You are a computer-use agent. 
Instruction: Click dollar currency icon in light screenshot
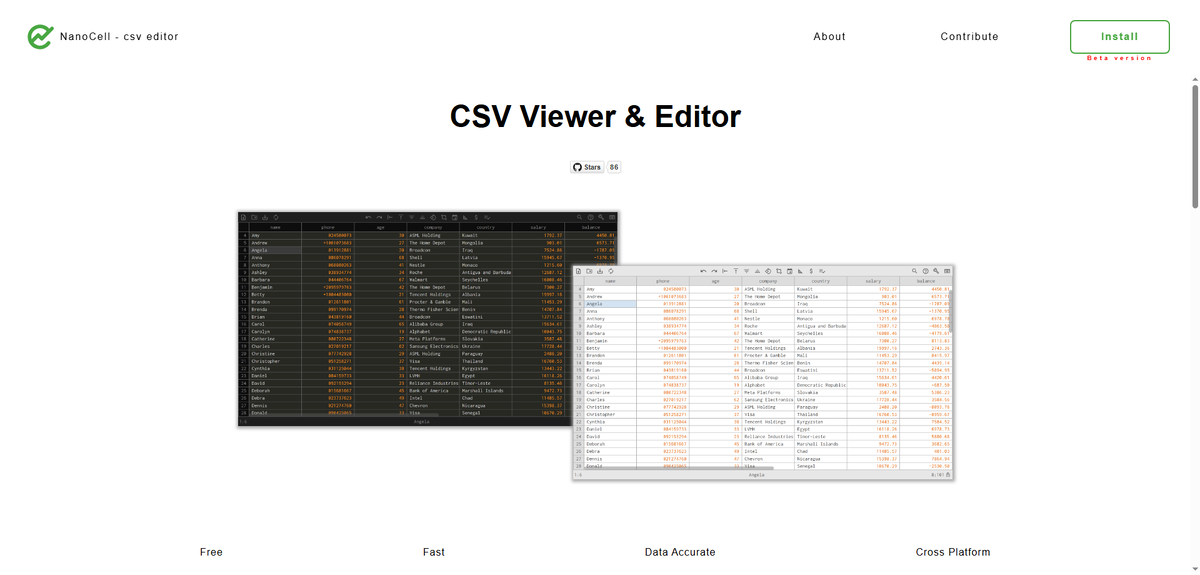pyautogui.click(x=811, y=271)
